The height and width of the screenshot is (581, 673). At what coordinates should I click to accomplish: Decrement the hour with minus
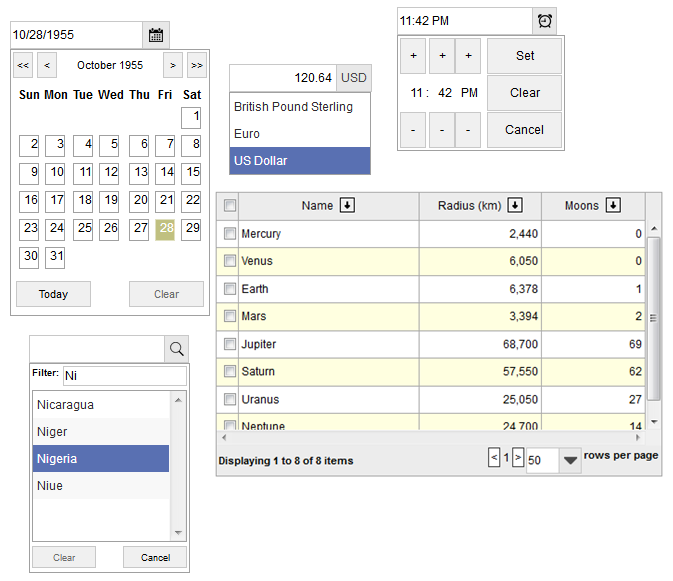pyautogui.click(x=413, y=130)
